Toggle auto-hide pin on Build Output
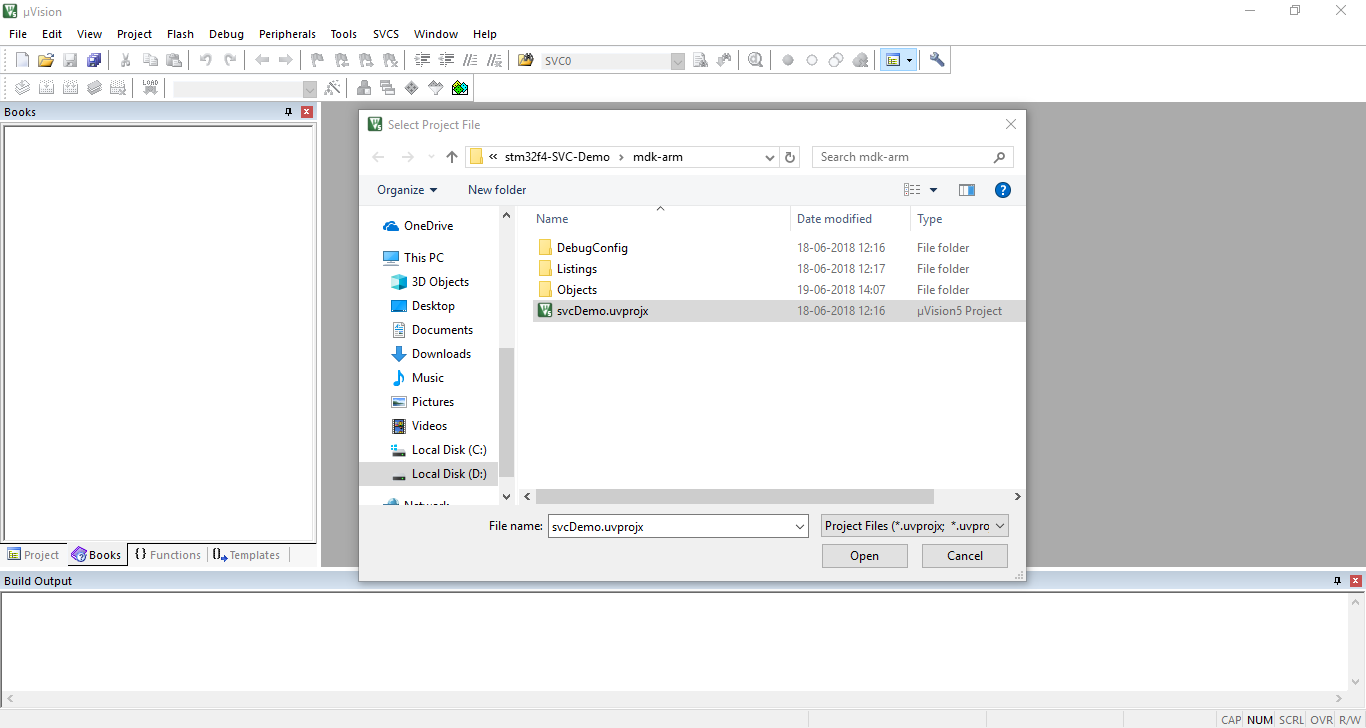This screenshot has width=1366, height=728. click(1338, 581)
